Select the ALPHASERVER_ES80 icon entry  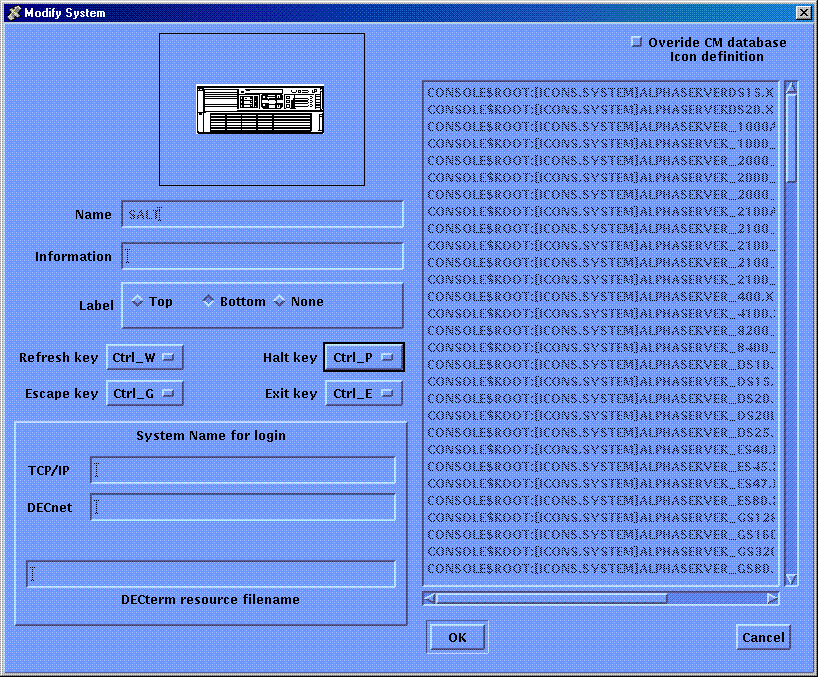coord(600,501)
